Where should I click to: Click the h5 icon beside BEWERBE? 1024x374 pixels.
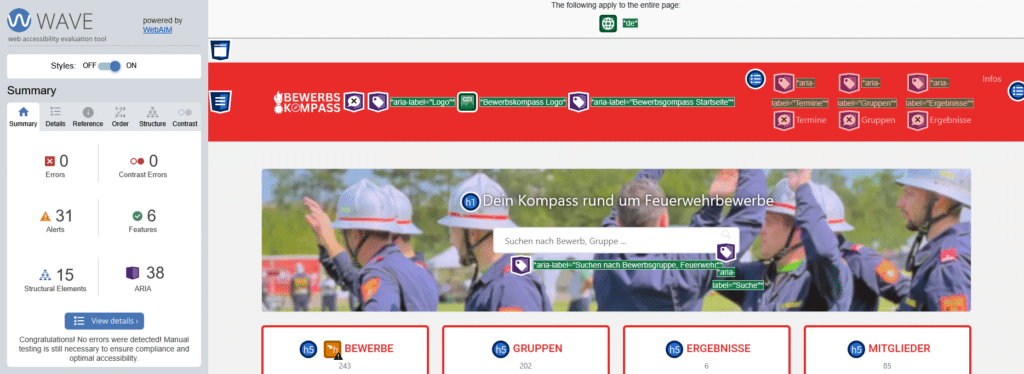pos(309,349)
